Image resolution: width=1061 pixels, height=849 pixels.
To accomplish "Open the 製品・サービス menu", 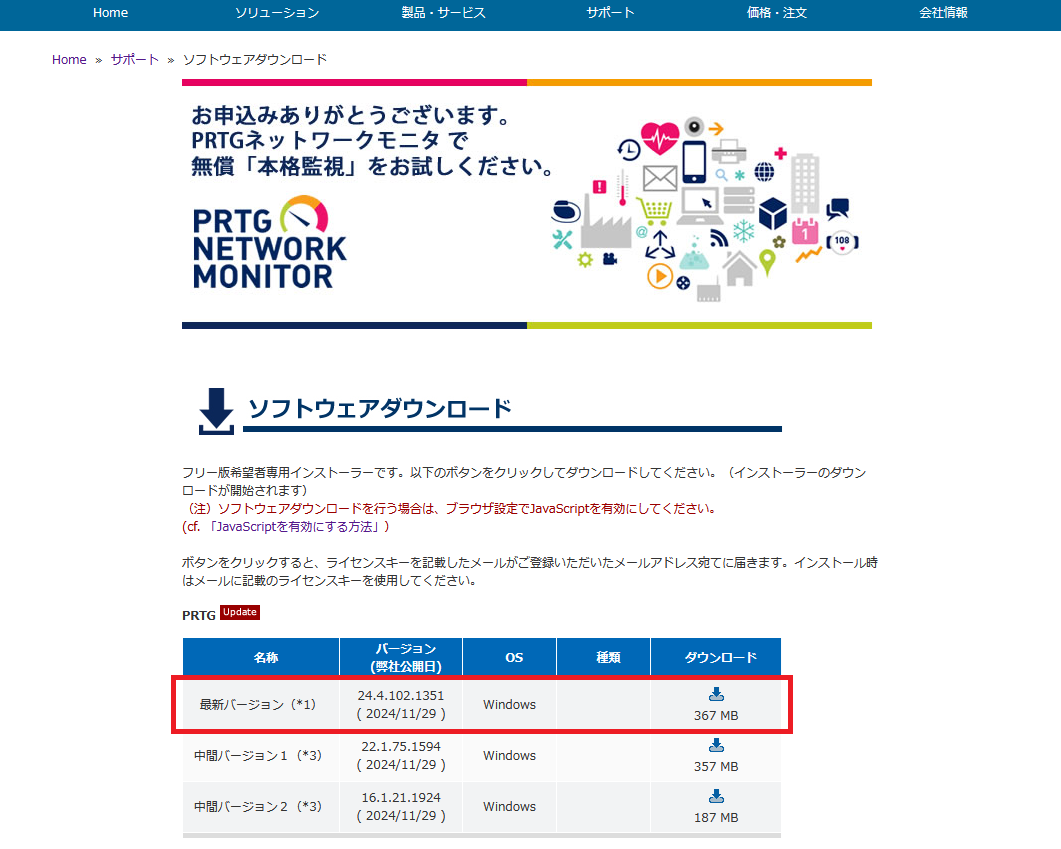I will (443, 13).
